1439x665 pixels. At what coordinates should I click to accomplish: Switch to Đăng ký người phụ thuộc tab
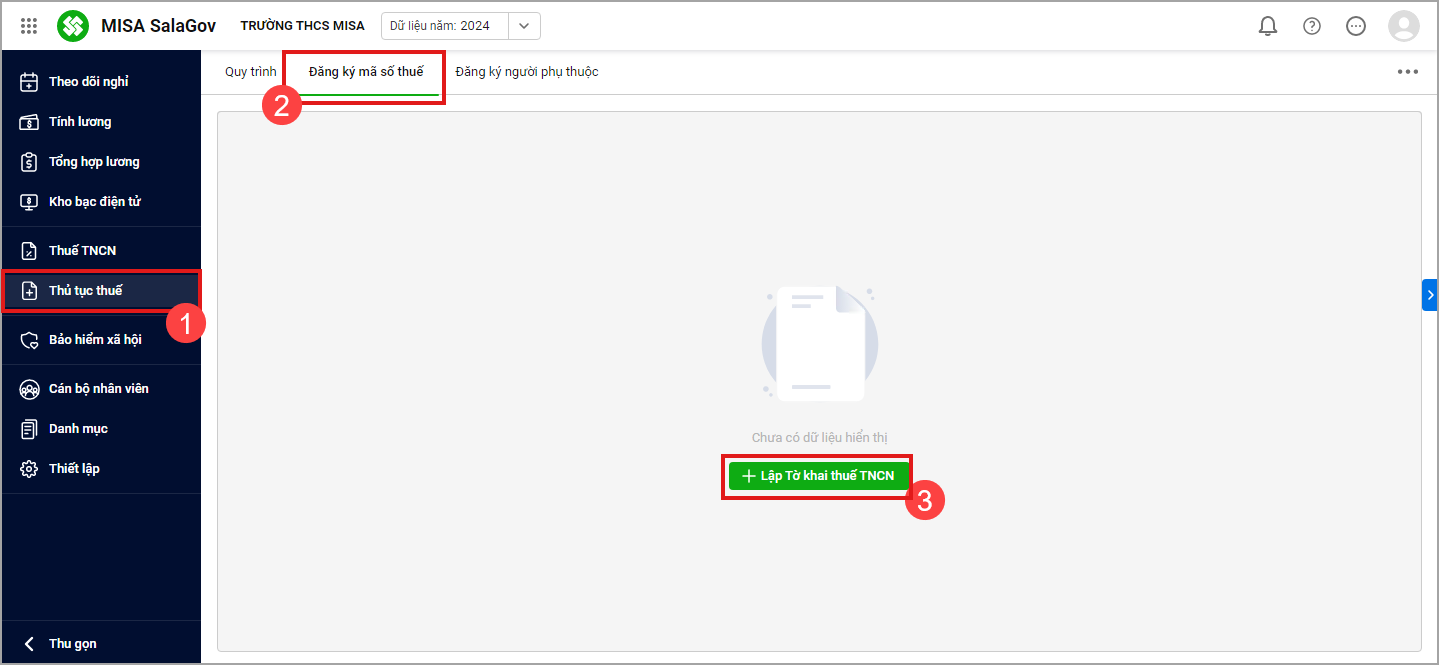[526, 72]
